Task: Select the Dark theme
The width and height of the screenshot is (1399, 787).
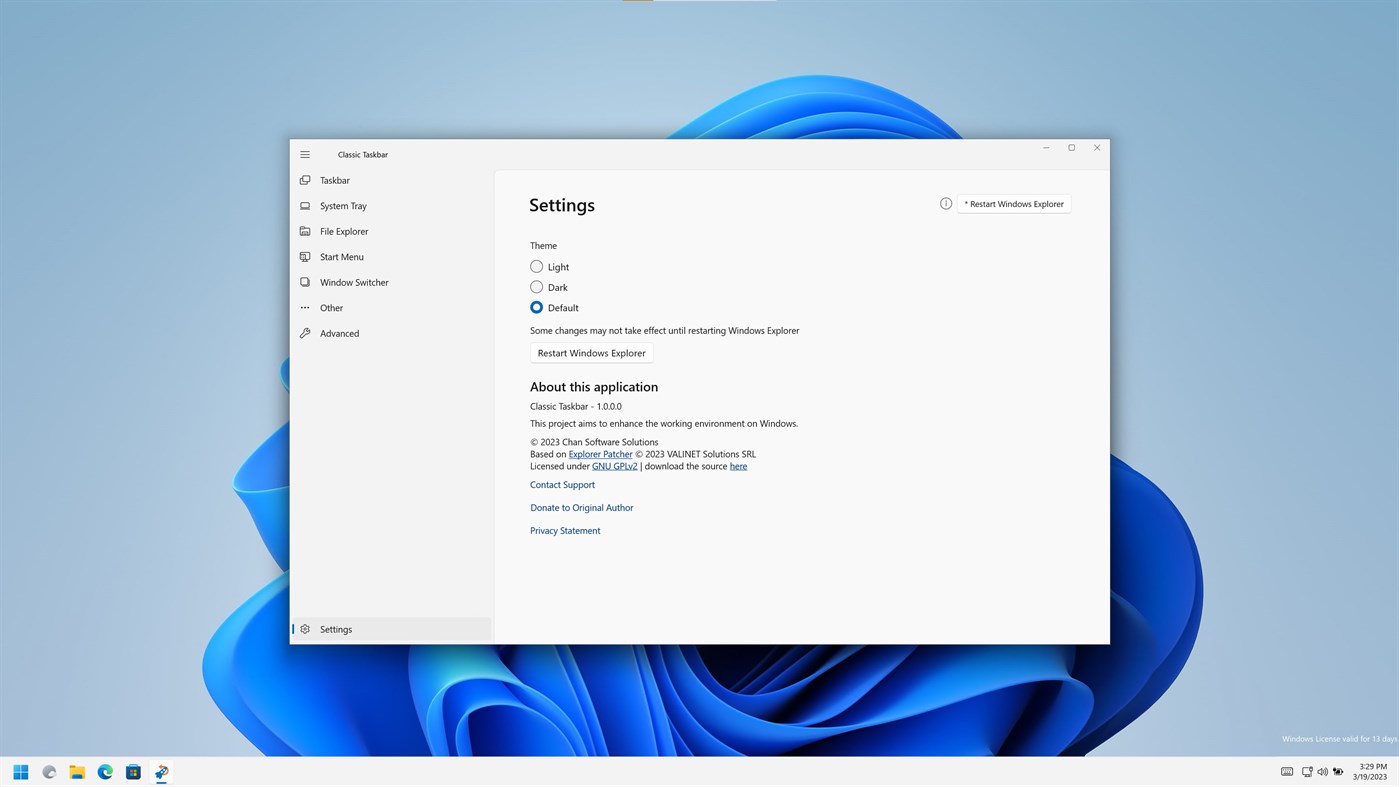Action: [536, 287]
